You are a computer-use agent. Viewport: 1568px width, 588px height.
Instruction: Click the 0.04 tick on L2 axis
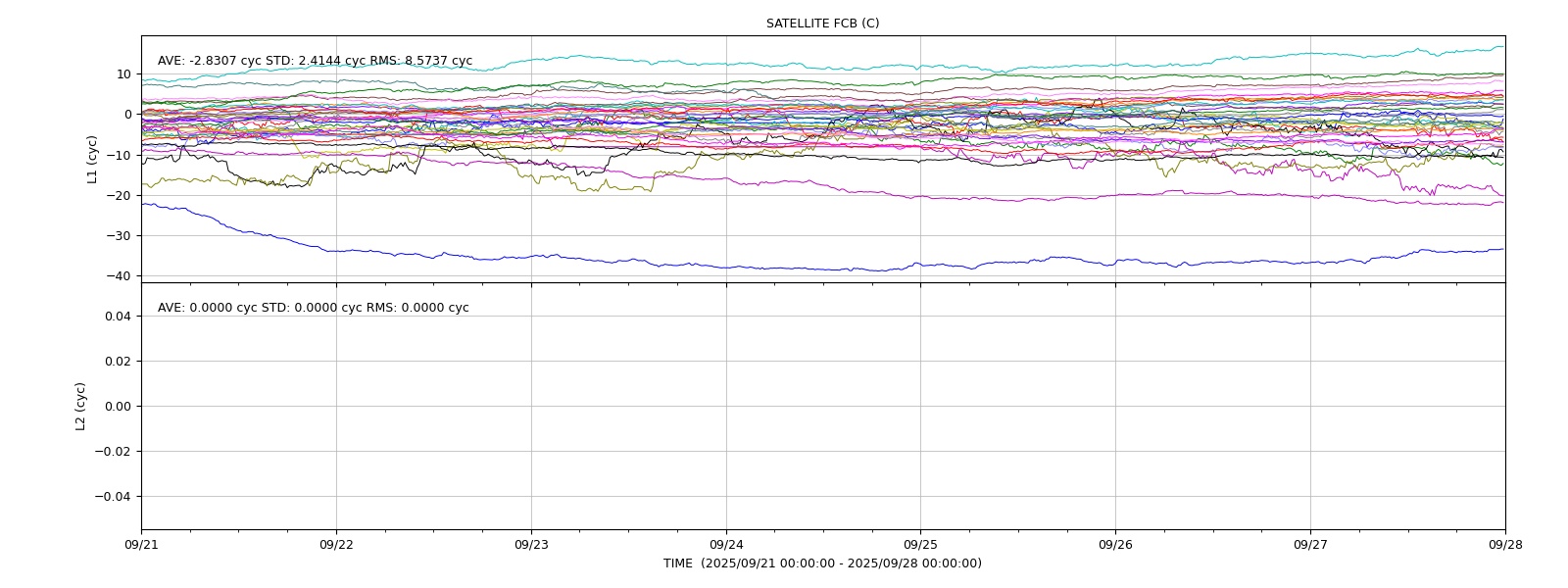coord(118,317)
